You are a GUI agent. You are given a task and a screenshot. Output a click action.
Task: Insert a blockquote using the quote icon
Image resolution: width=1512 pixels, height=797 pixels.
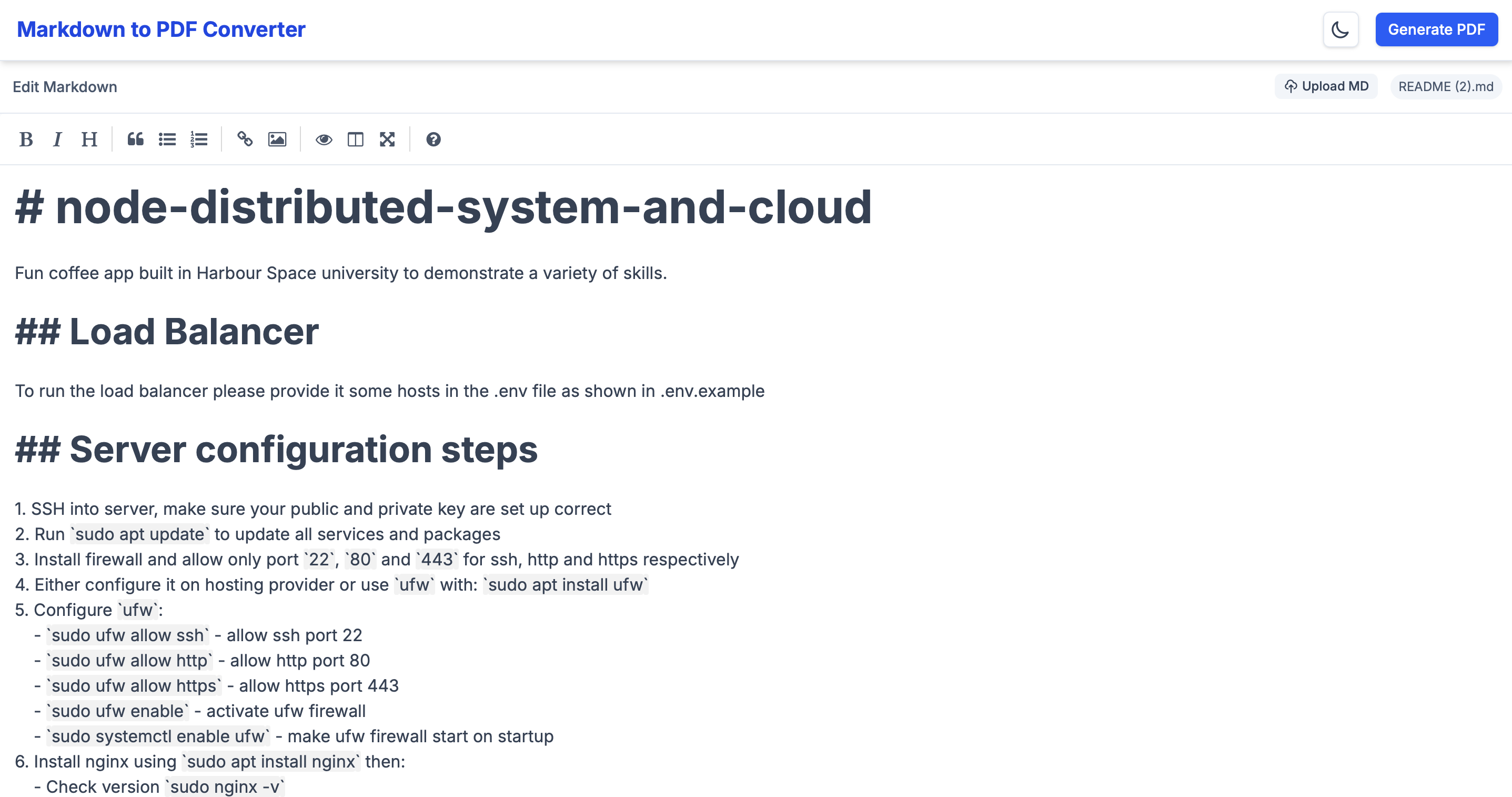click(136, 139)
